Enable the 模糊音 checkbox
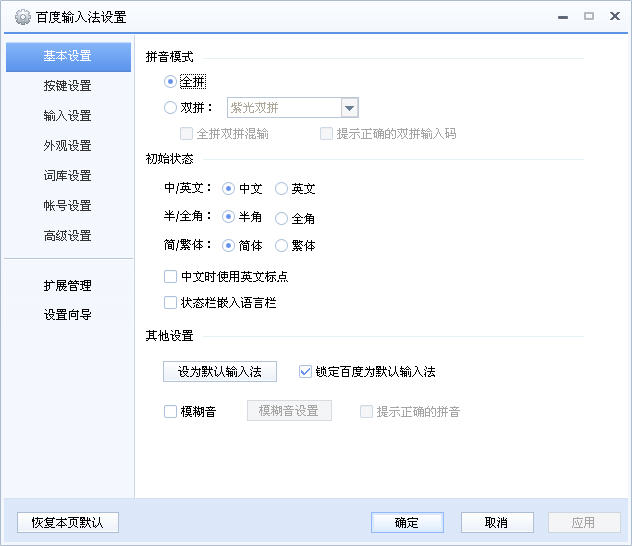632x546 pixels. click(x=170, y=411)
